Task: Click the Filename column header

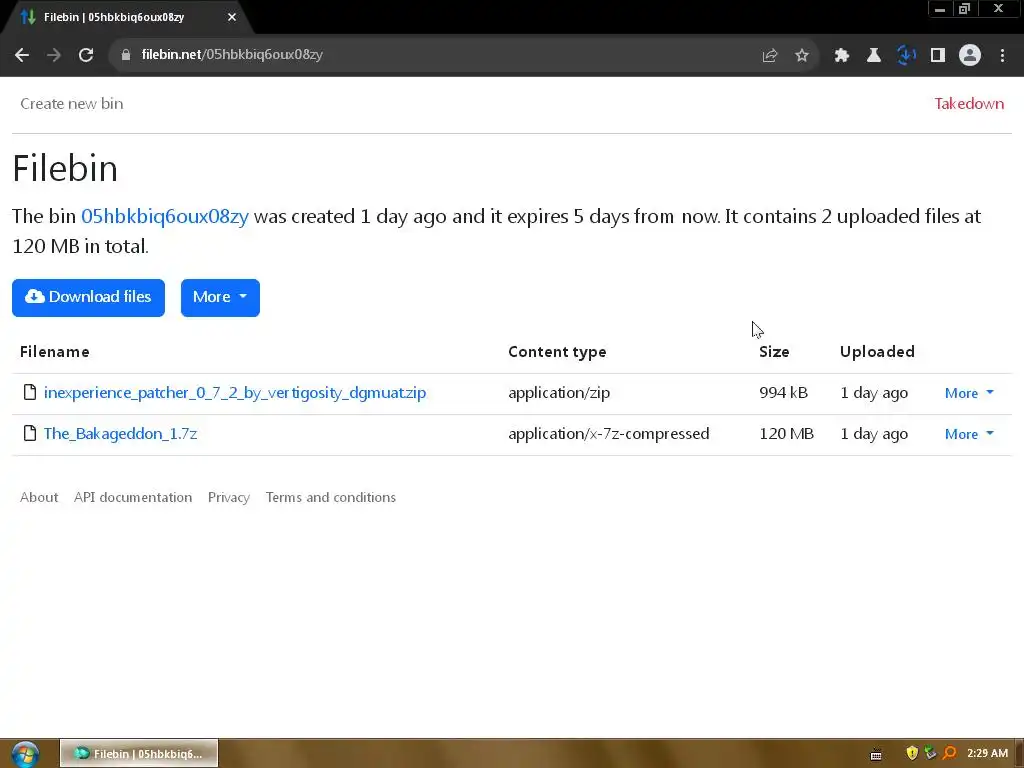Action: pyautogui.click(x=55, y=352)
